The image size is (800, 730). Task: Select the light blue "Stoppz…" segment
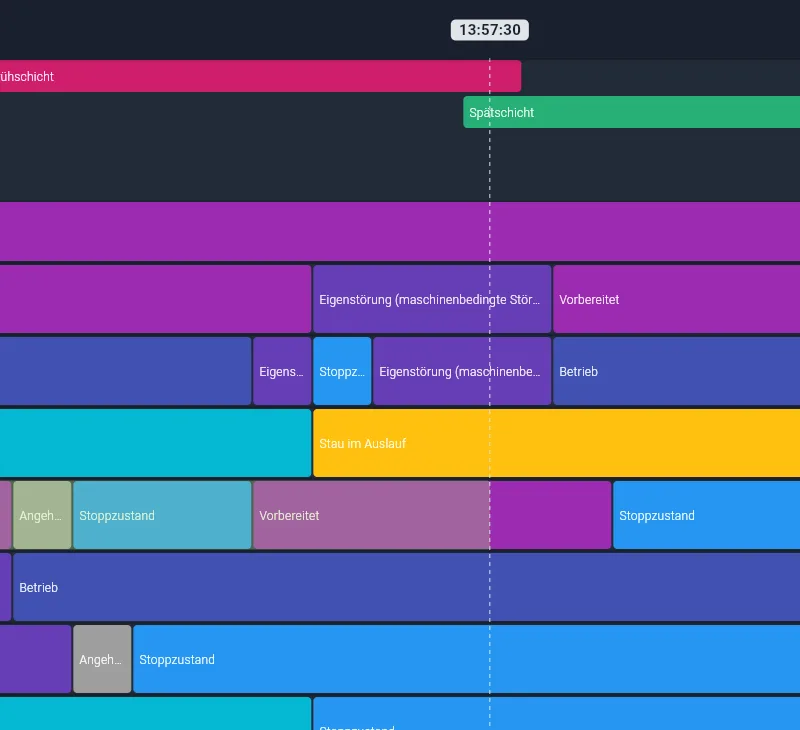pos(342,371)
